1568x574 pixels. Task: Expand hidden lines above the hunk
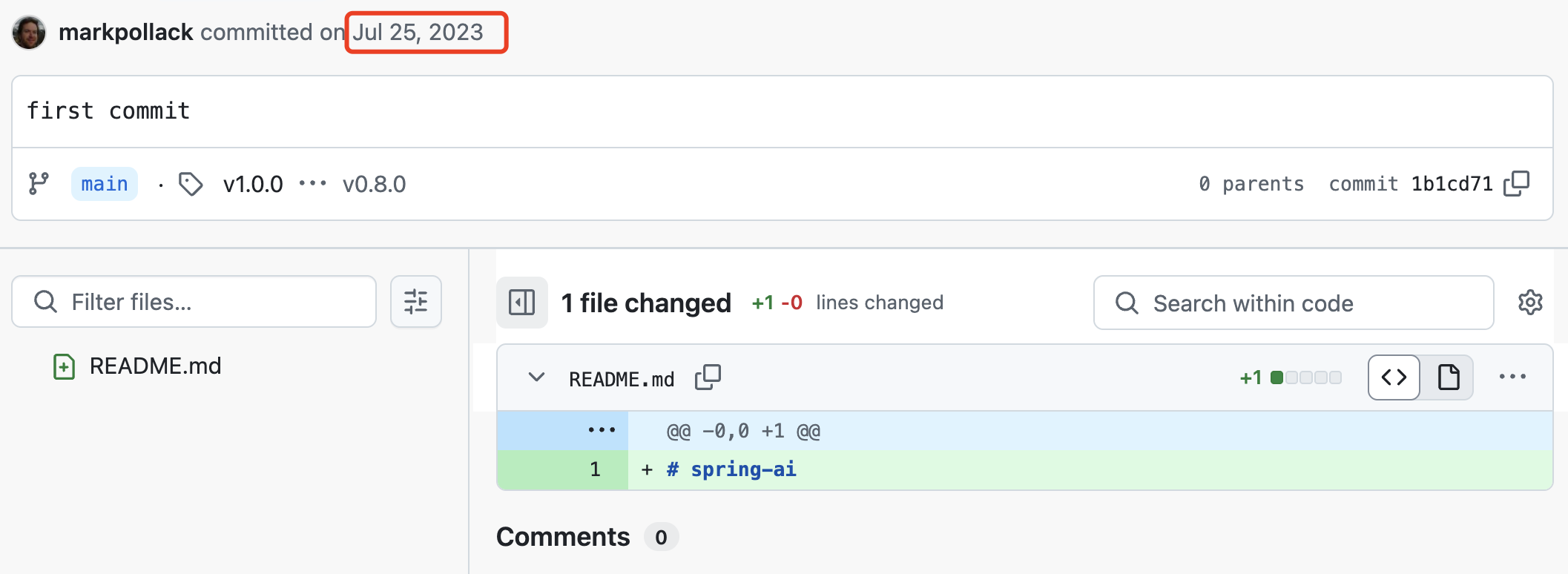point(601,431)
